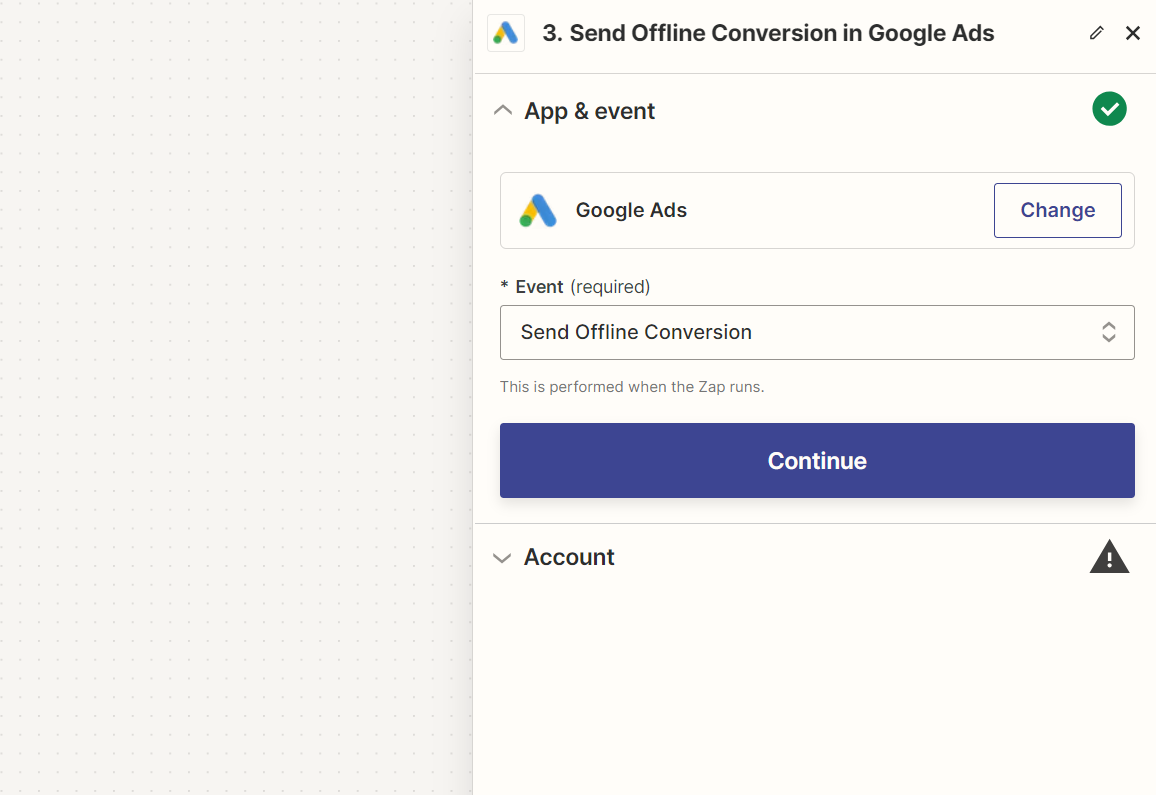Open the Send Offline Conversion event dropdown
The image size is (1156, 795).
point(800,332)
